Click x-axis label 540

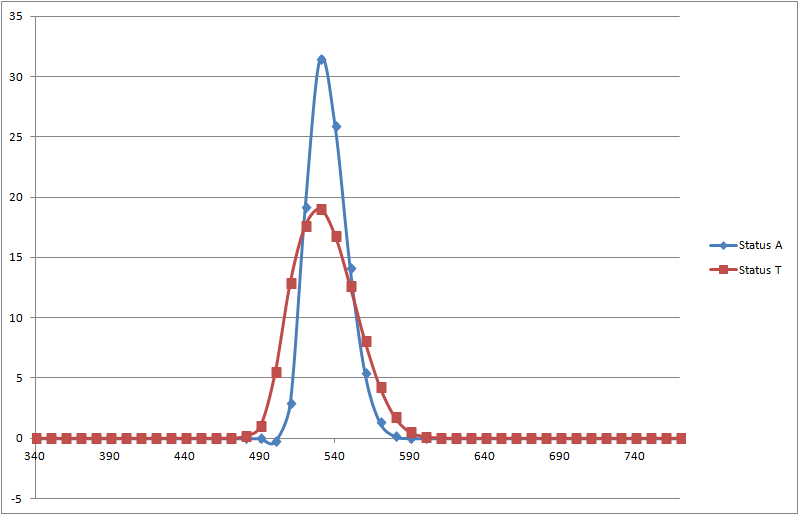pos(334,456)
